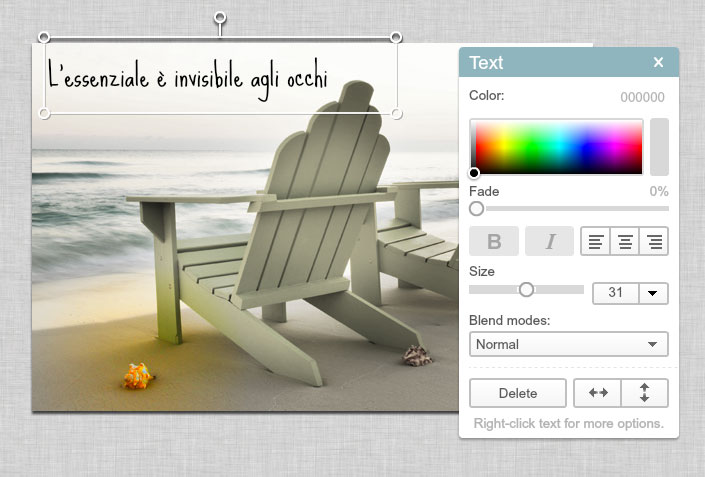This screenshot has height=477, width=705.
Task: Click the rotation handle above text box
Action: 220,19
